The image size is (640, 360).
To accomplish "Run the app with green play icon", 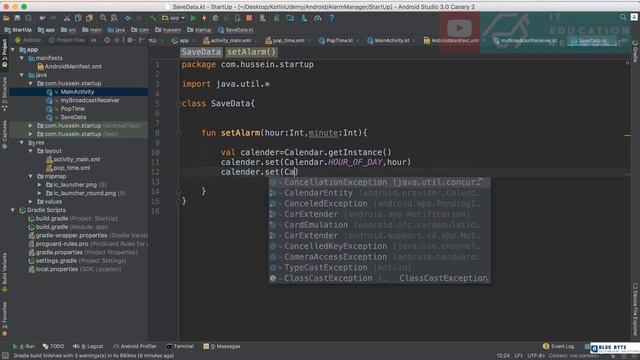I will [193, 18].
